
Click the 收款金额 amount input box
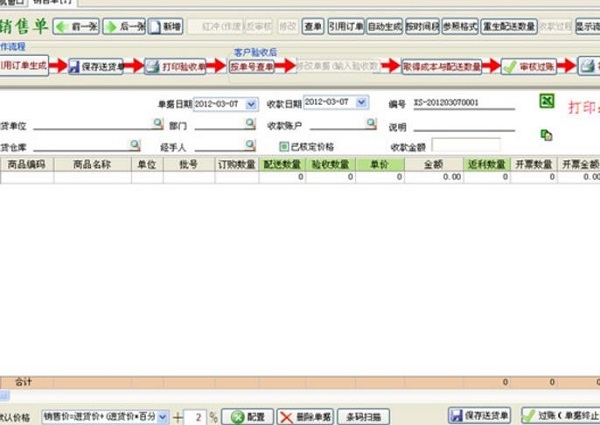(466, 146)
